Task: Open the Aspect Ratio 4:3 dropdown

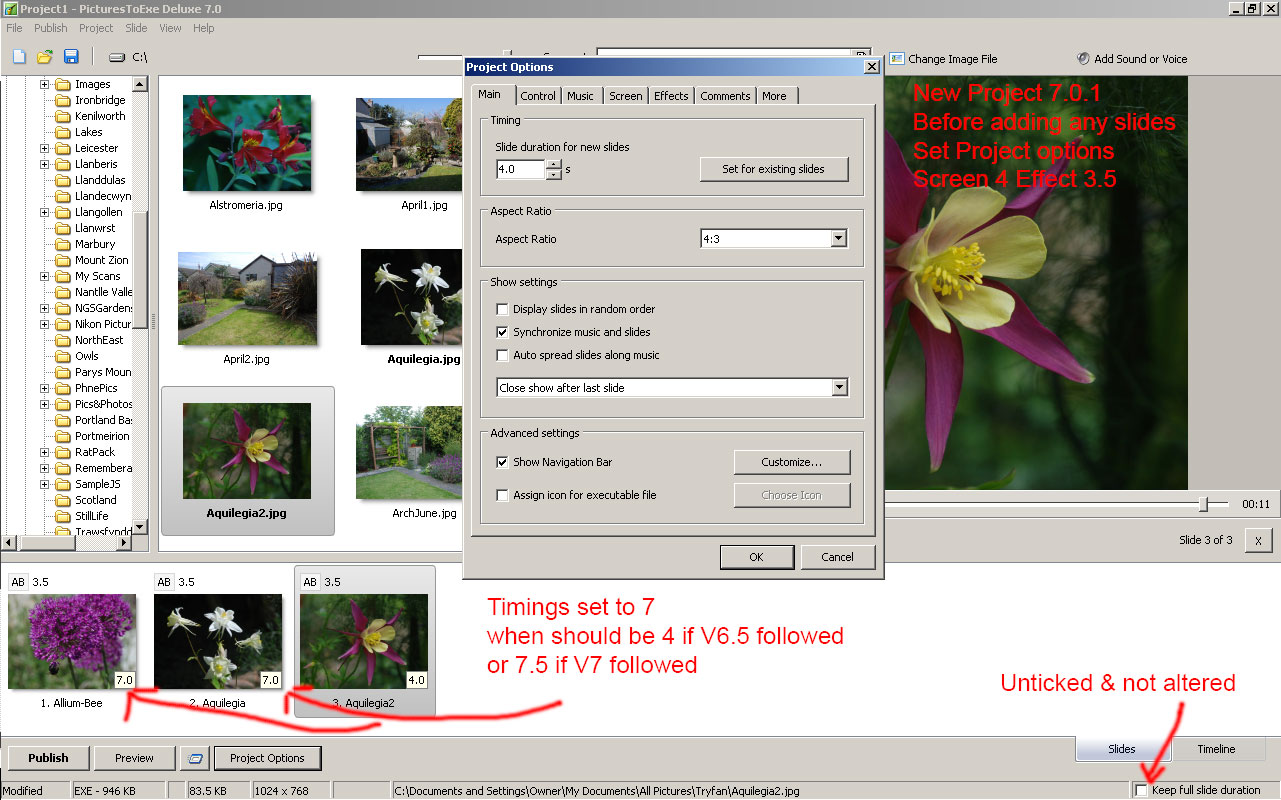Action: (x=838, y=239)
